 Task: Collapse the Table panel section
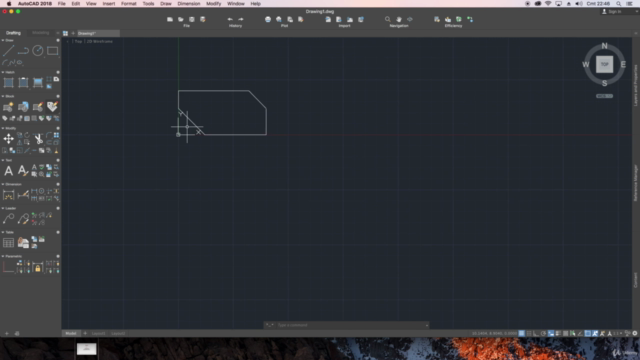(3, 232)
